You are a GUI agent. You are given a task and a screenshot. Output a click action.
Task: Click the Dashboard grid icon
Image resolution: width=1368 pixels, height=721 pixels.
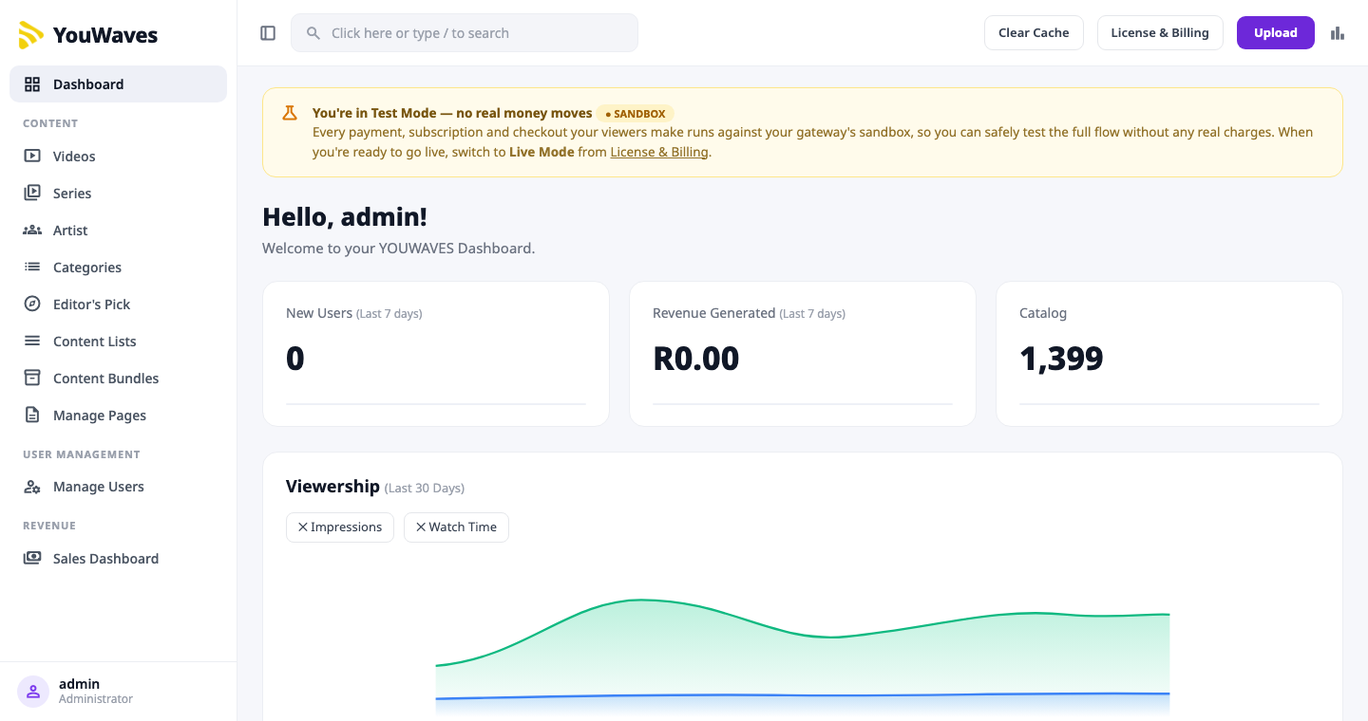(33, 84)
